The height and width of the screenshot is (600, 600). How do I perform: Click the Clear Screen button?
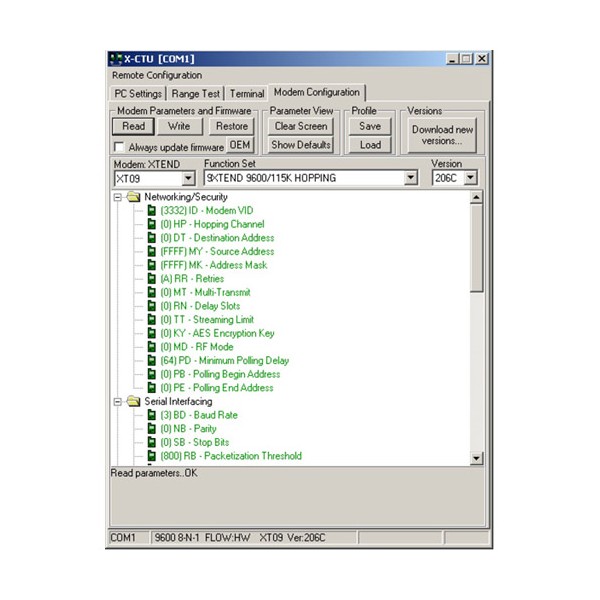[x=301, y=126]
